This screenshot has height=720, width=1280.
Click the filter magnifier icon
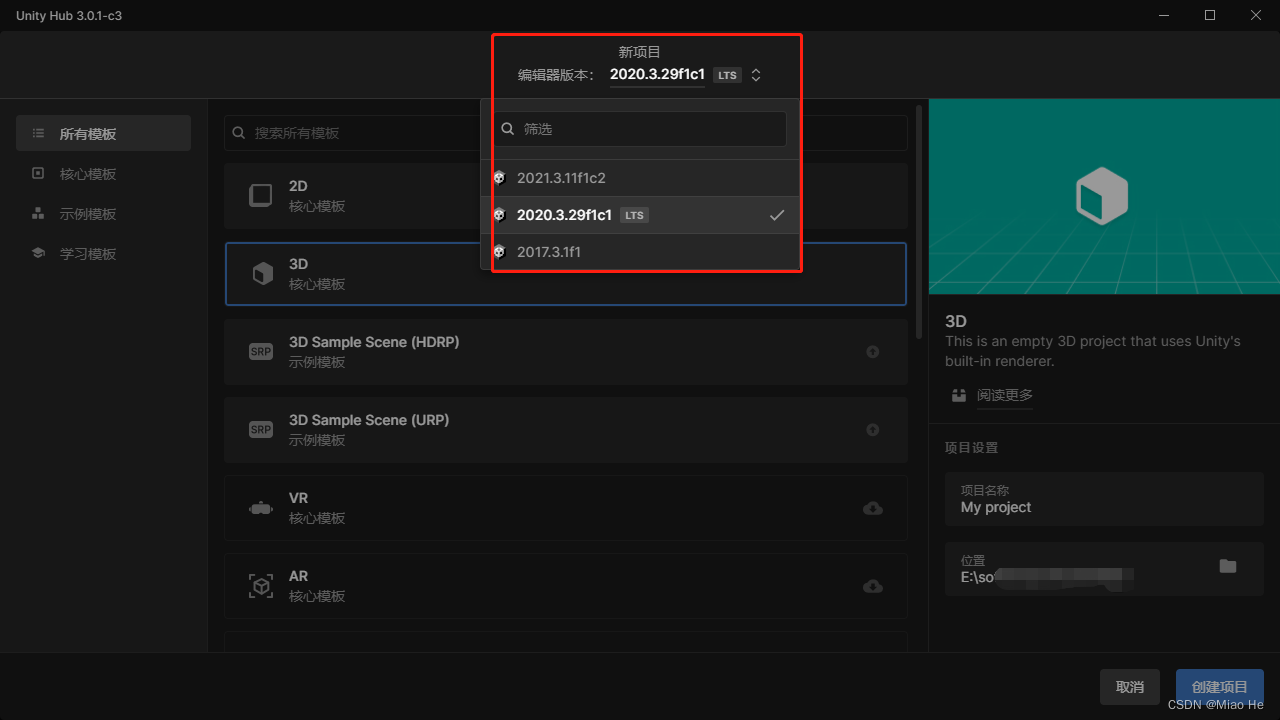(x=508, y=129)
